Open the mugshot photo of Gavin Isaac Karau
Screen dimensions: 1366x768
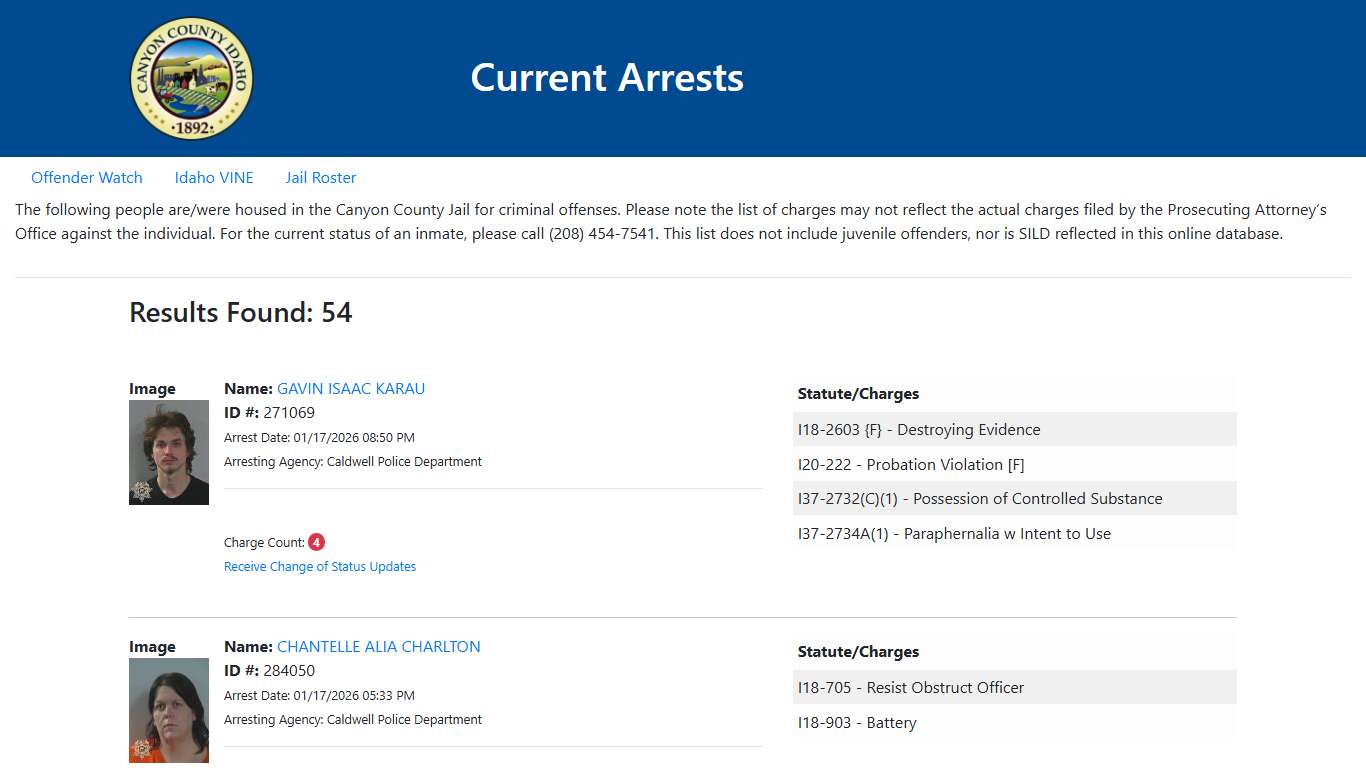click(x=168, y=452)
